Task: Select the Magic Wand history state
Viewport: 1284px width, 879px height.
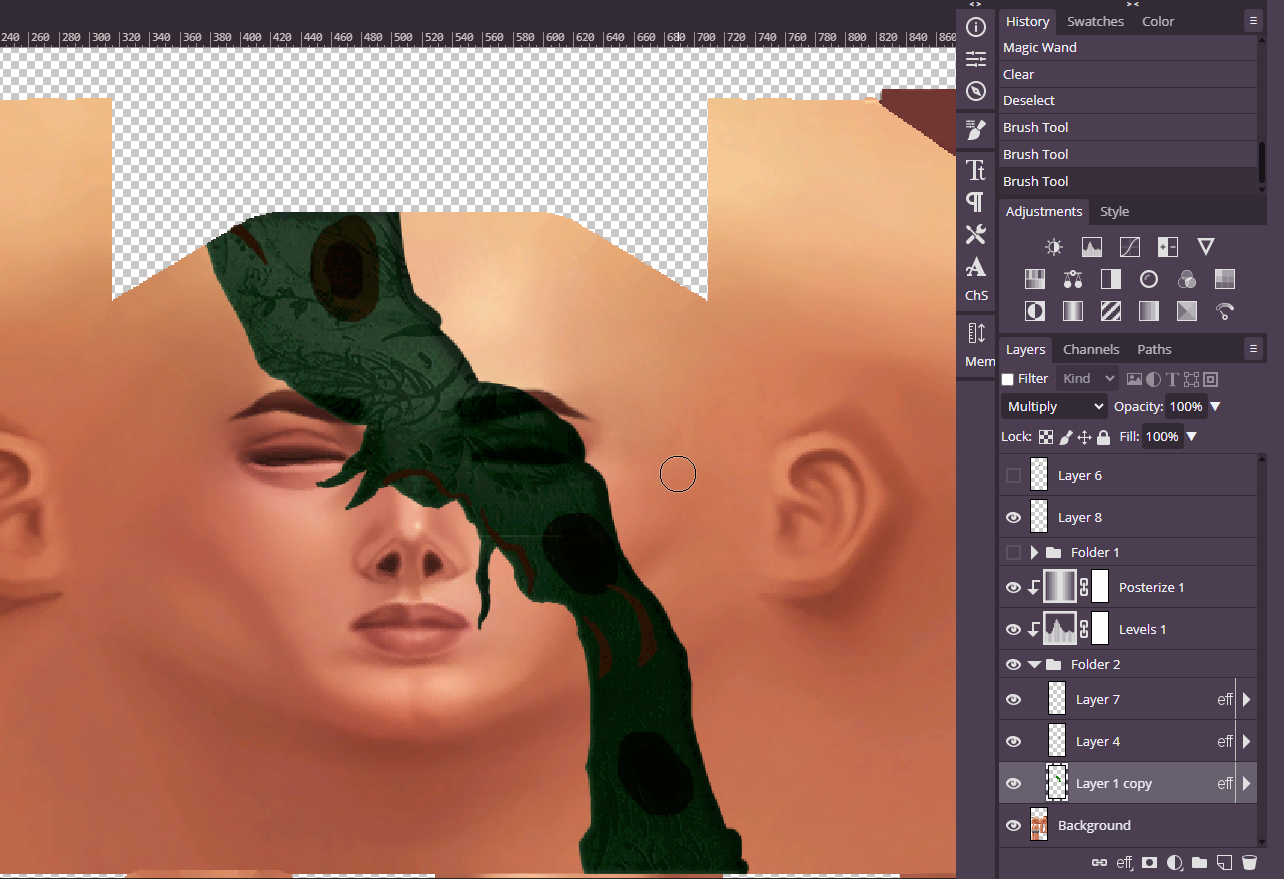Action: click(x=1040, y=48)
